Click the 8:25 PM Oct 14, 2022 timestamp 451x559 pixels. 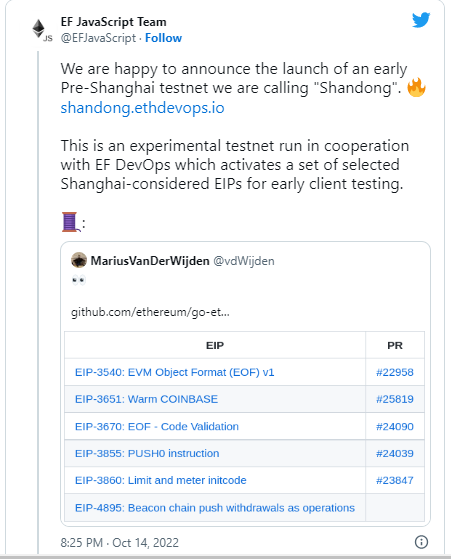(x=119, y=542)
